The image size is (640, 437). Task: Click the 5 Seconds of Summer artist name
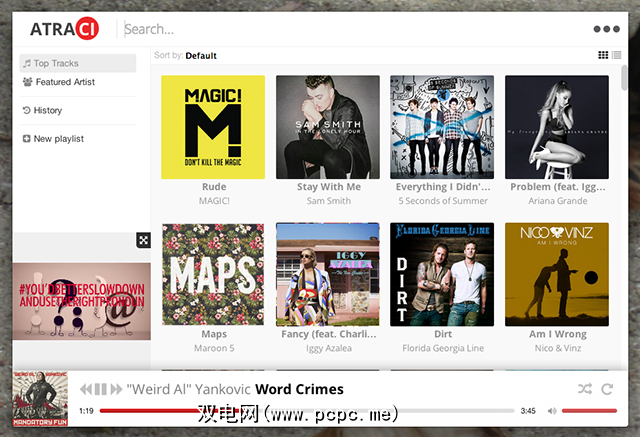[443, 201]
